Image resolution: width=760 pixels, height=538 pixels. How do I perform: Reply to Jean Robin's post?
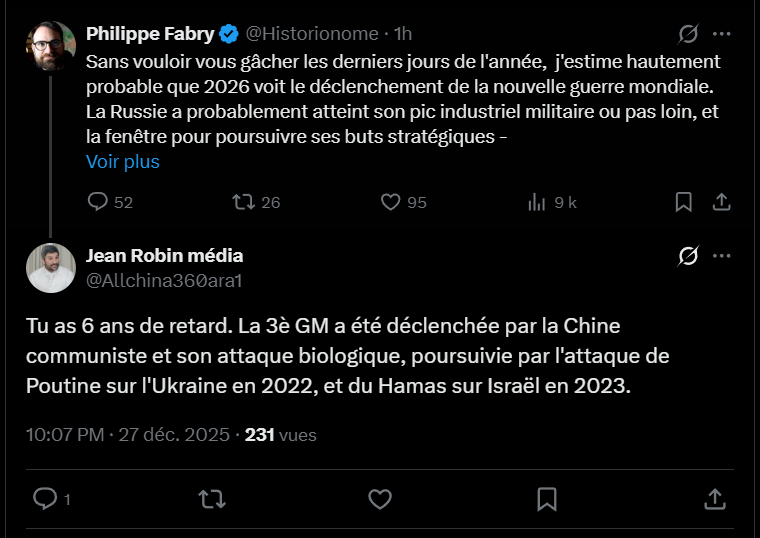tap(45, 498)
